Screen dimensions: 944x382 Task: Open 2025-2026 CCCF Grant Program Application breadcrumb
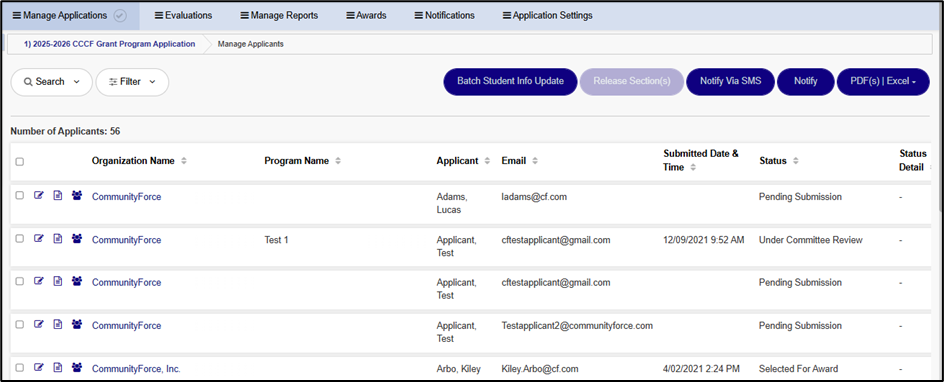(x=110, y=44)
